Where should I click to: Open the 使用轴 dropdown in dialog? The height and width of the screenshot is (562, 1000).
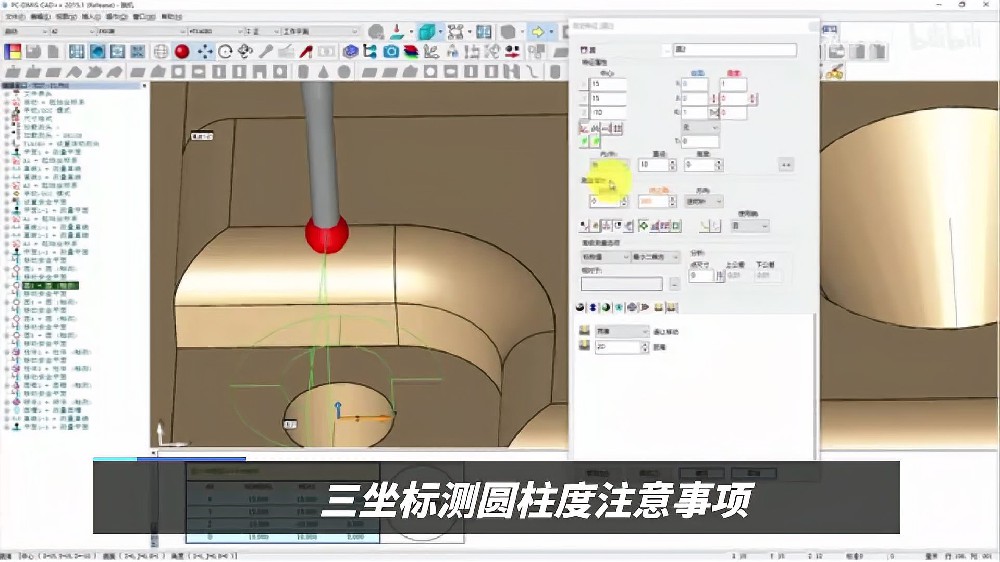[750, 226]
